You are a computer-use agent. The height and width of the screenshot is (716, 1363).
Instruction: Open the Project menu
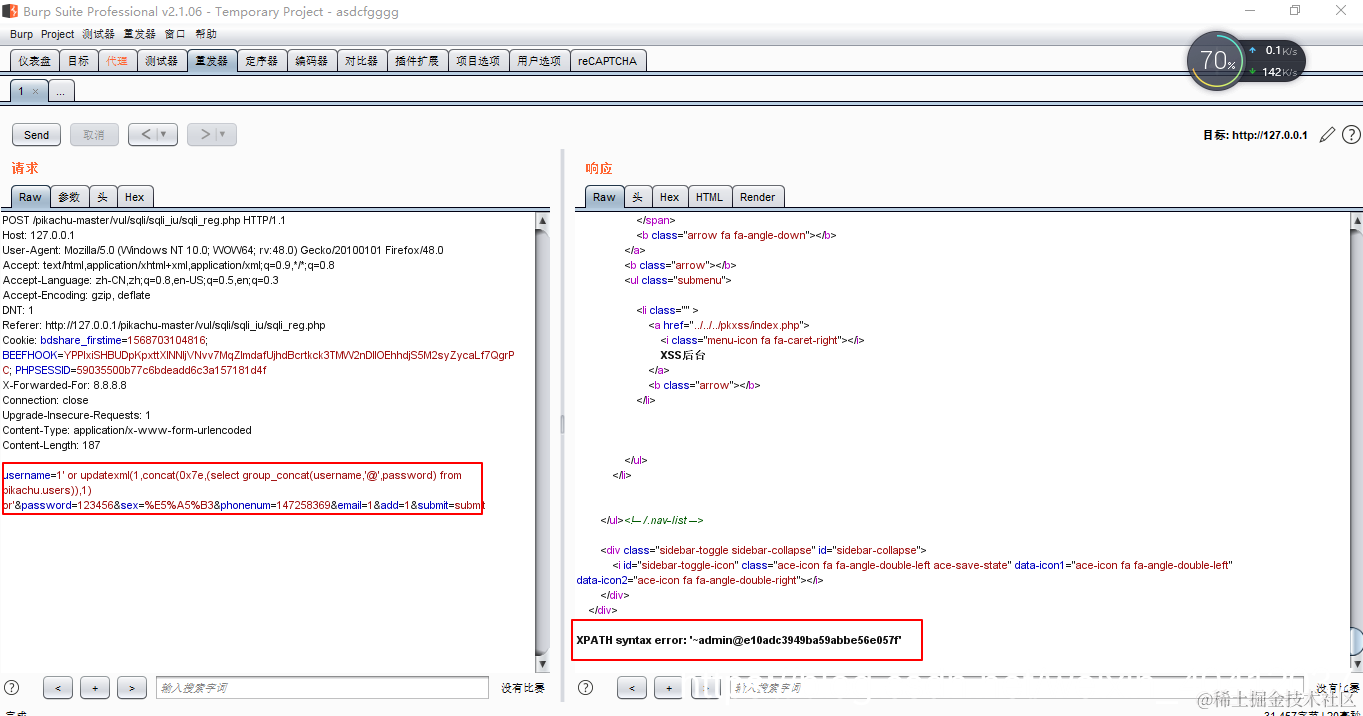tap(57, 34)
